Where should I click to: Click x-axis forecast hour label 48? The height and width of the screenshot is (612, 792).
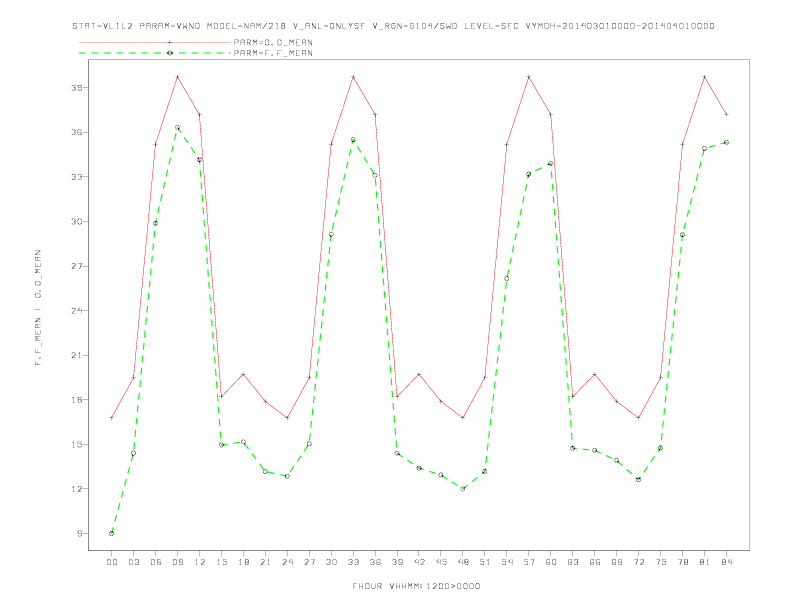463,562
